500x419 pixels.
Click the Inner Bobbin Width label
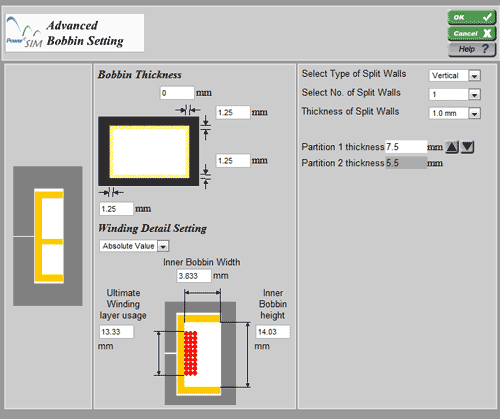point(201,262)
